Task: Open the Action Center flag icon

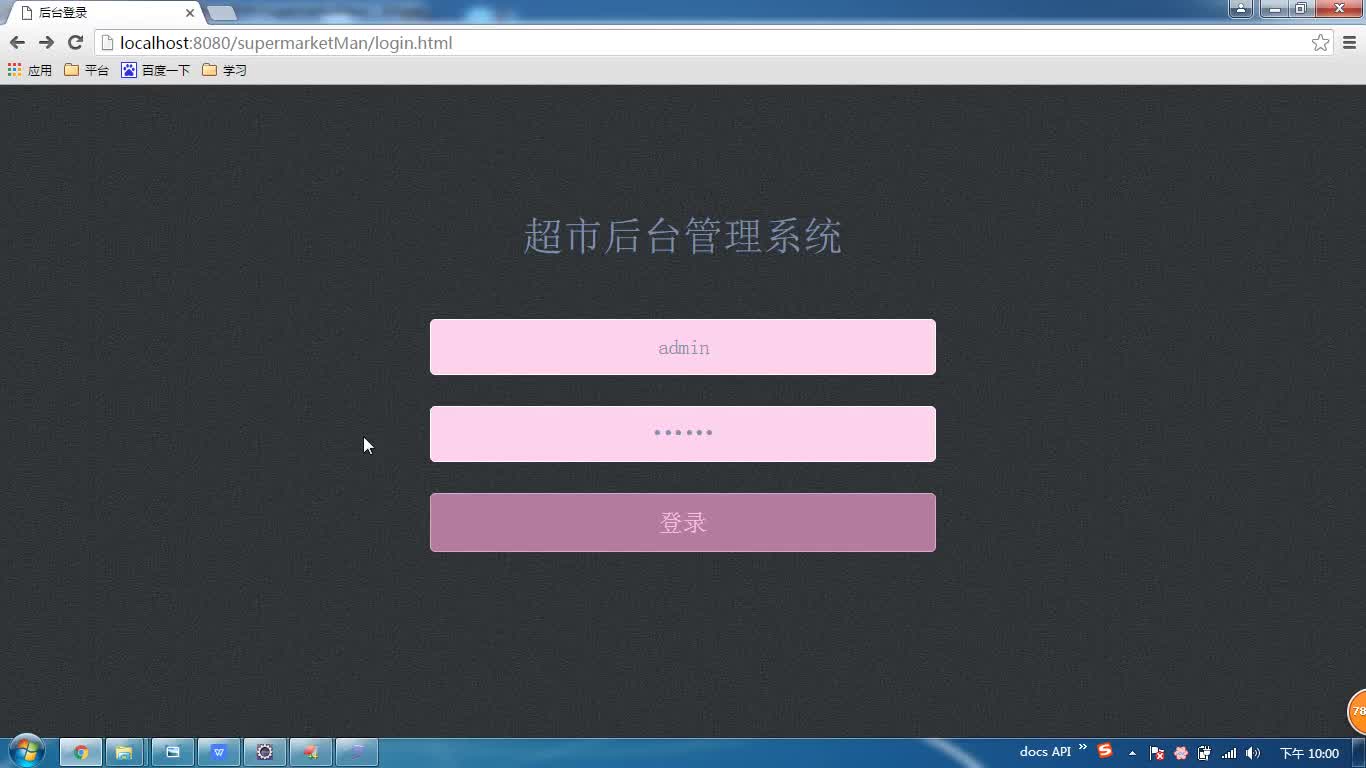Action: pos(1157,753)
